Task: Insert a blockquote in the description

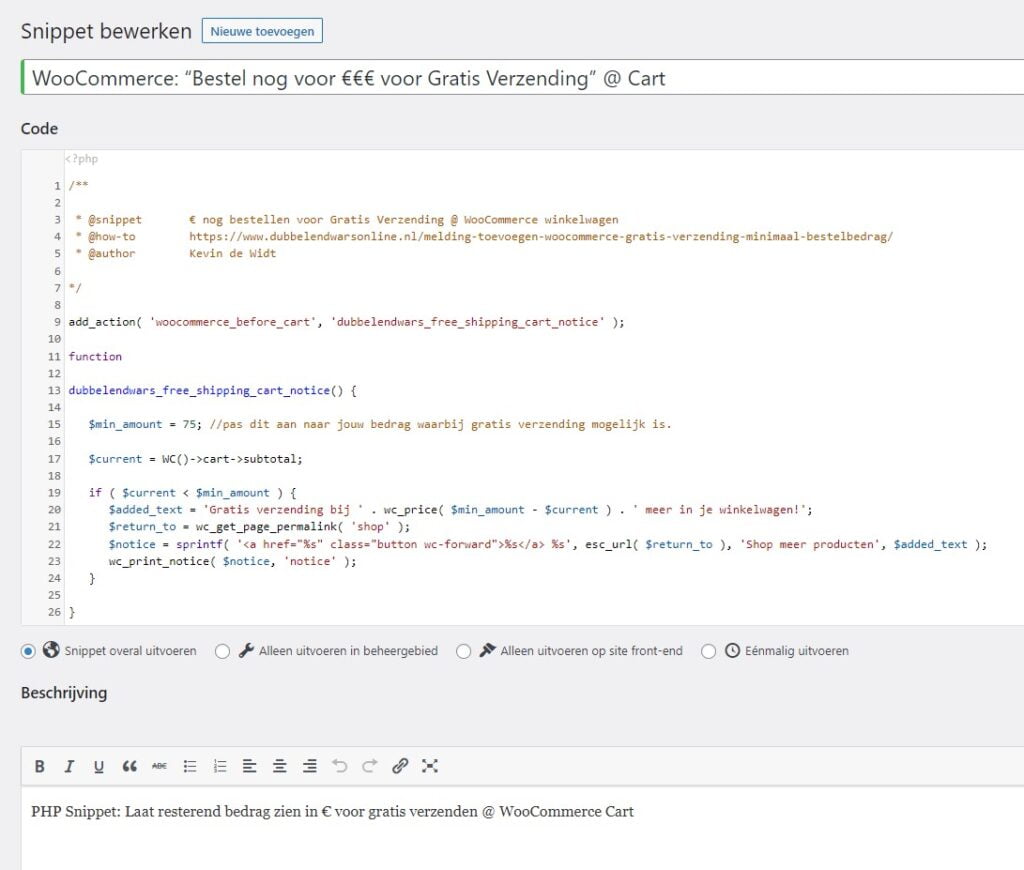Action: pyautogui.click(x=129, y=766)
